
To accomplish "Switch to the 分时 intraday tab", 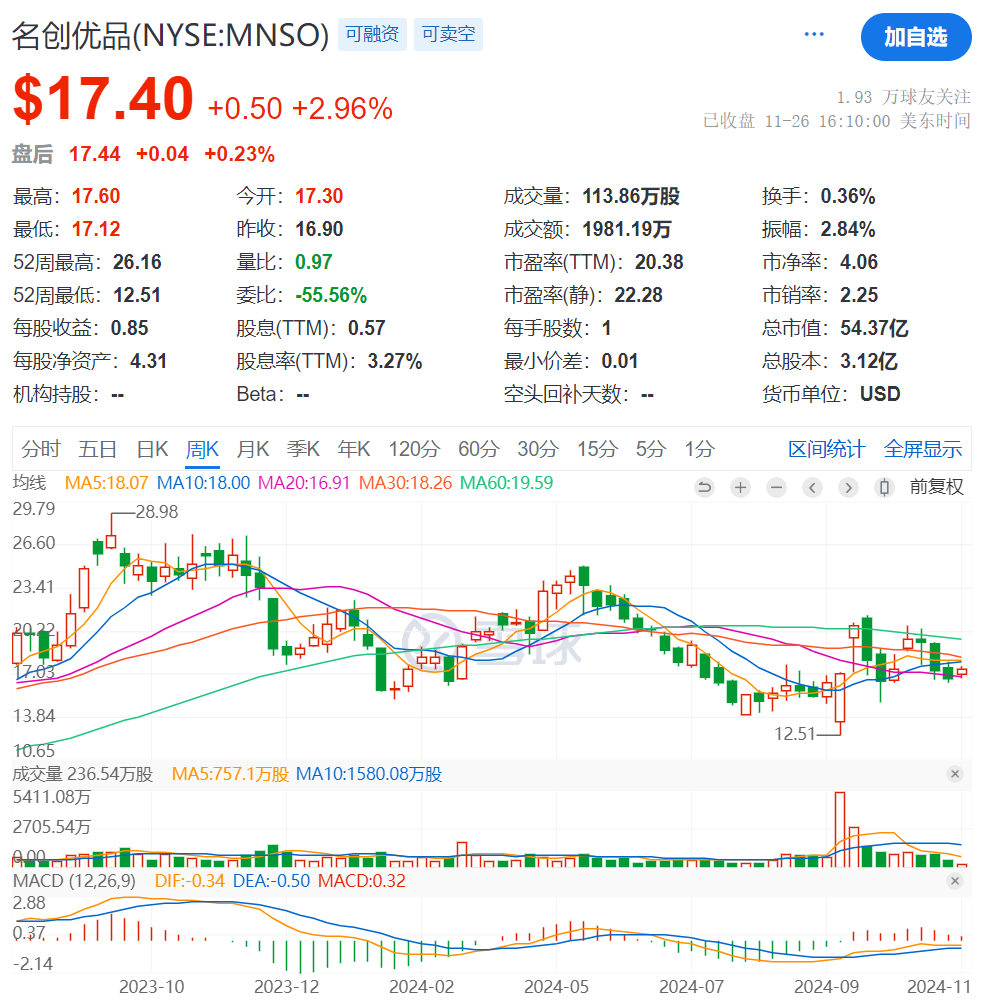I will pyautogui.click(x=40, y=449).
